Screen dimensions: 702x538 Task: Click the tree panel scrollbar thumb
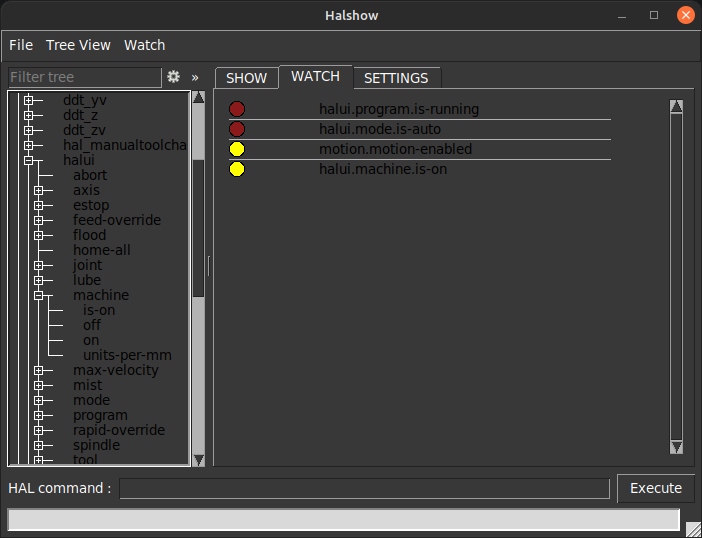(x=198, y=228)
